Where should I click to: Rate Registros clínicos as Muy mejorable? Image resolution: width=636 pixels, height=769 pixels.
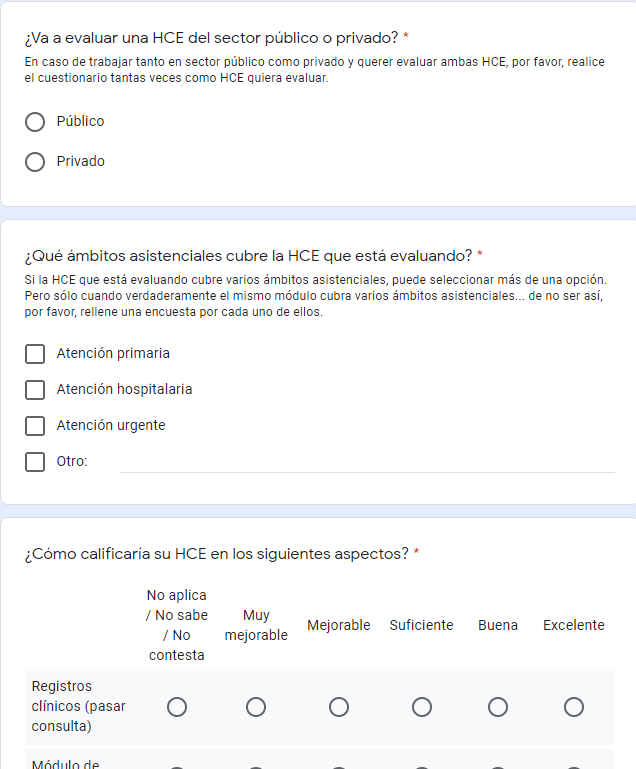256,707
